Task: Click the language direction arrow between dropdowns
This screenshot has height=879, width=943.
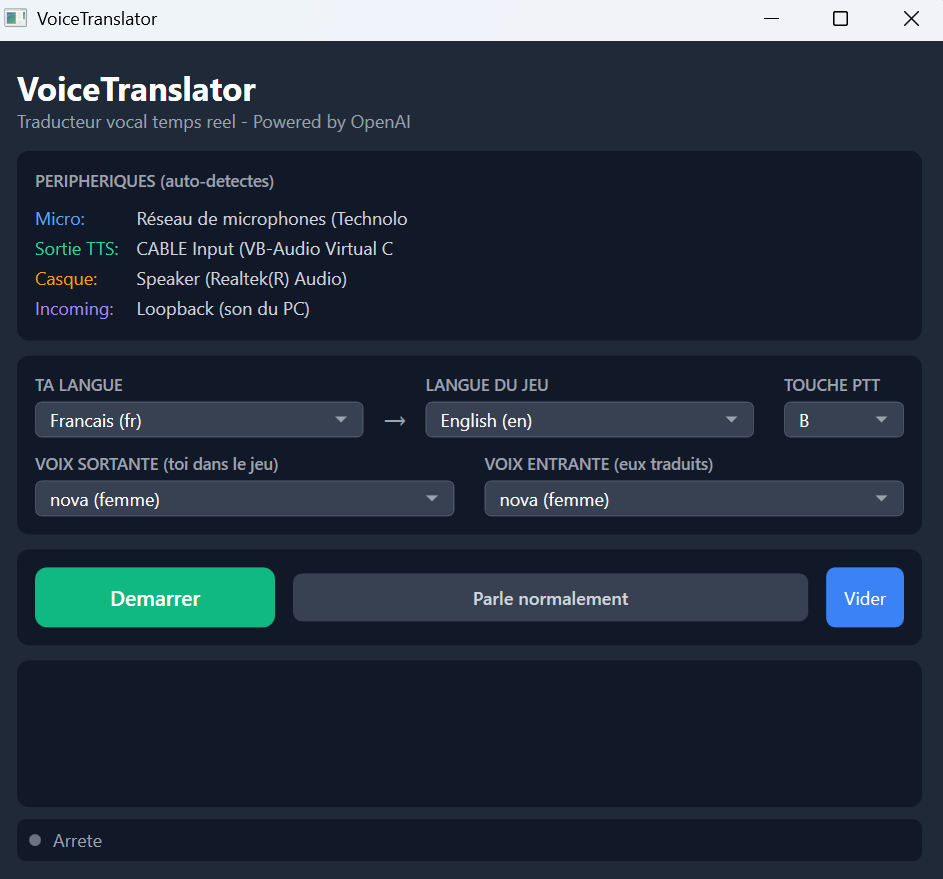Action: tap(394, 420)
